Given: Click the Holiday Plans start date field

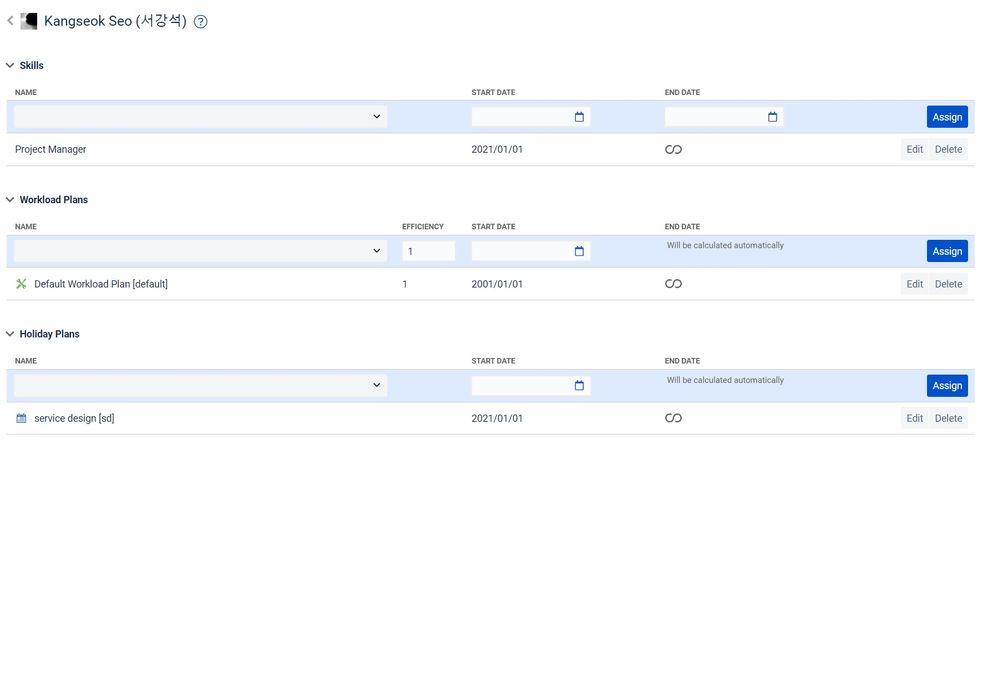Looking at the screenshot, I should [x=530, y=386].
